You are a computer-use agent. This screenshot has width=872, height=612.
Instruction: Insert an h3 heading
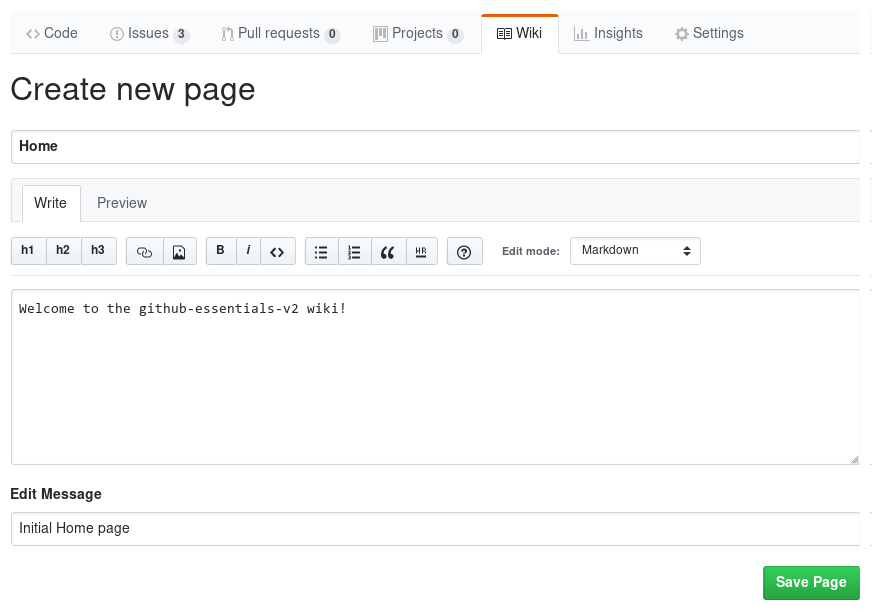(98, 251)
